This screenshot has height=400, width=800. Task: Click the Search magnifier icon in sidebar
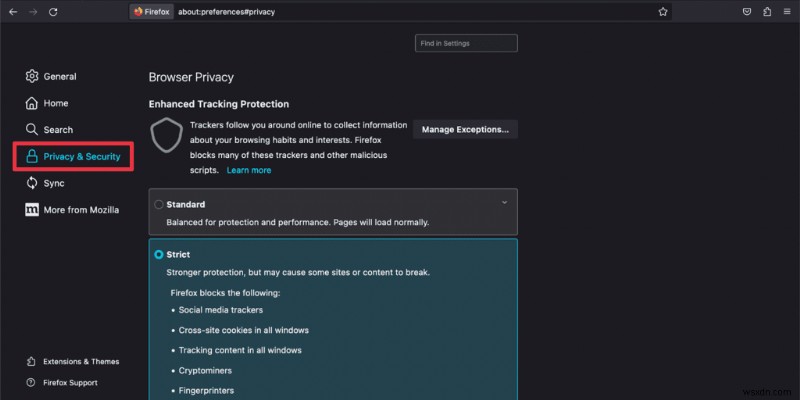32,130
